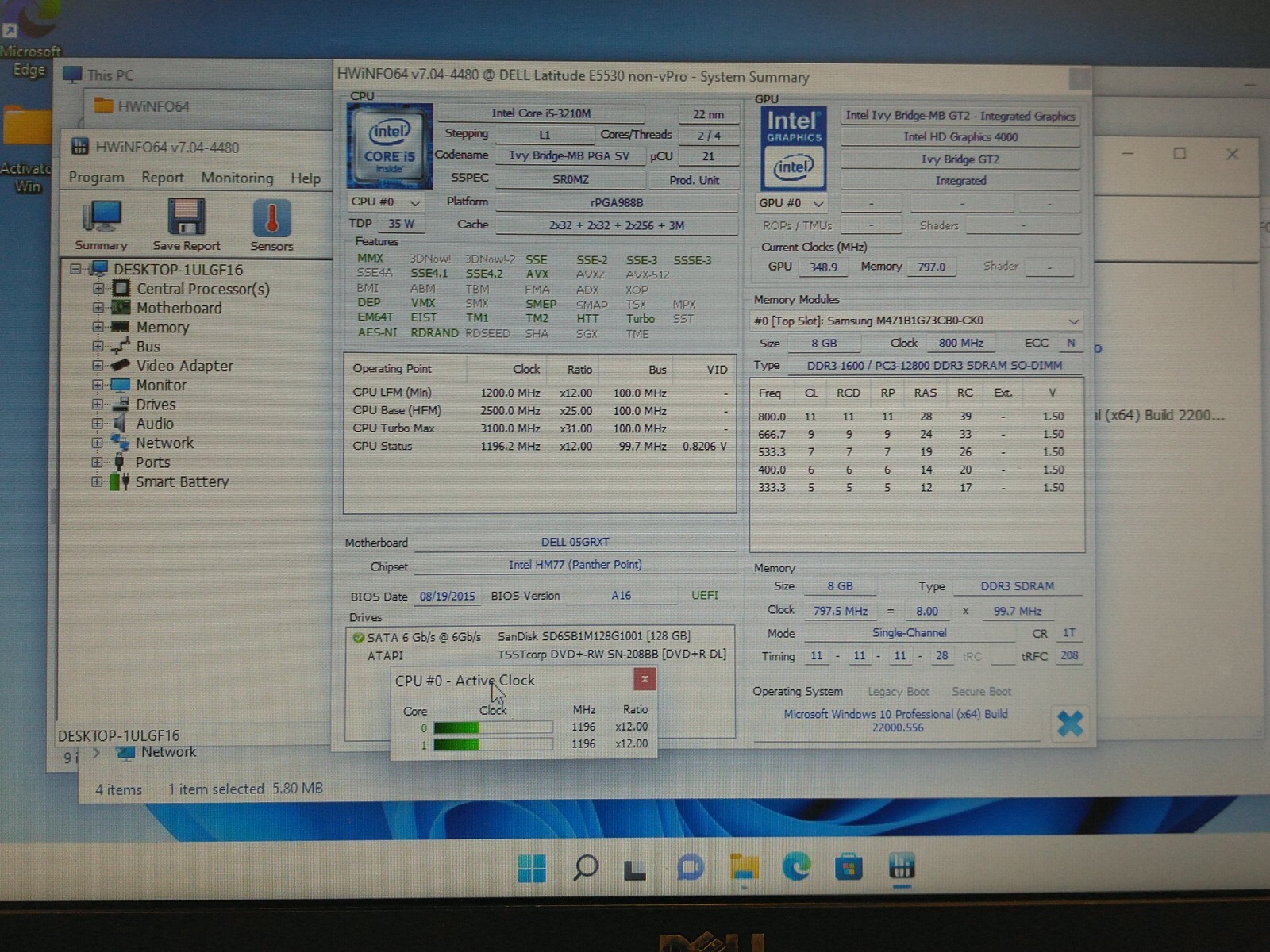Select the Bus tree icon
The image size is (1270, 952).
pos(121,346)
